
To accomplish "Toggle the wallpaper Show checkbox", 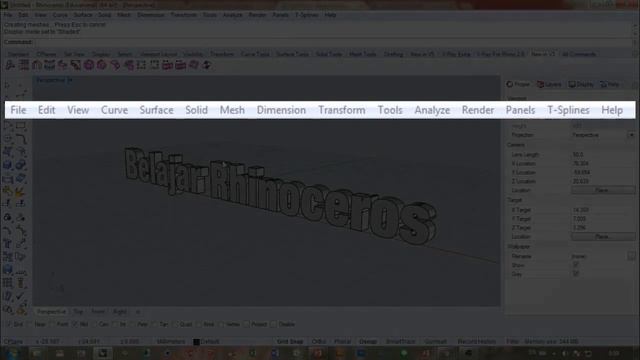I will [576, 265].
